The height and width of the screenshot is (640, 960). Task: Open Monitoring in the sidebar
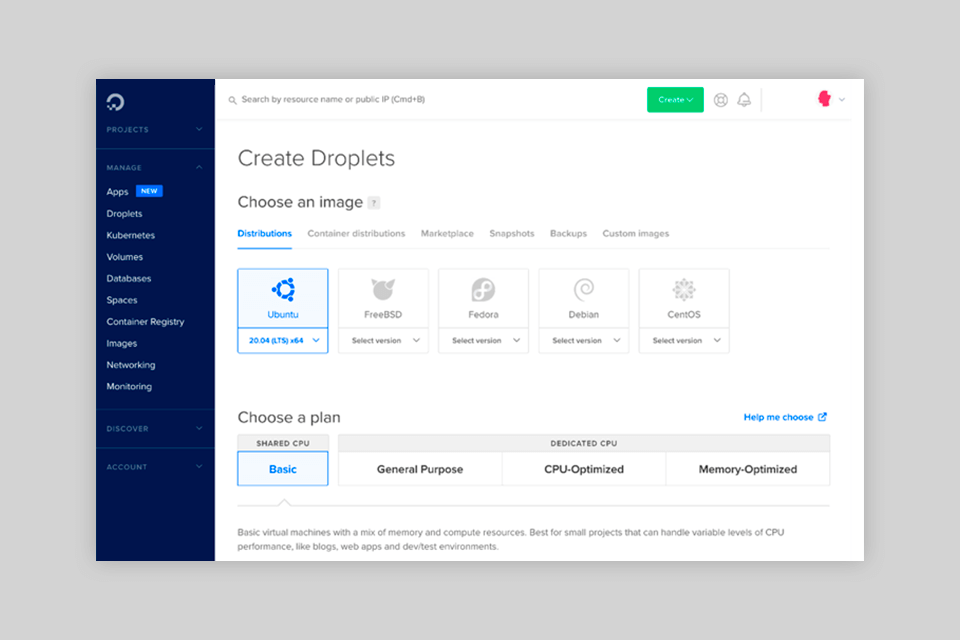(129, 386)
